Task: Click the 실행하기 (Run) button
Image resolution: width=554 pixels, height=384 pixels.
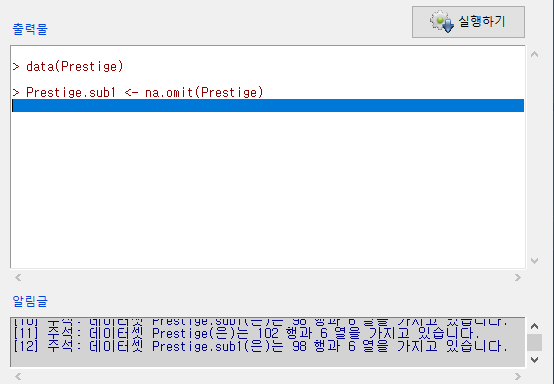Action: pos(468,22)
